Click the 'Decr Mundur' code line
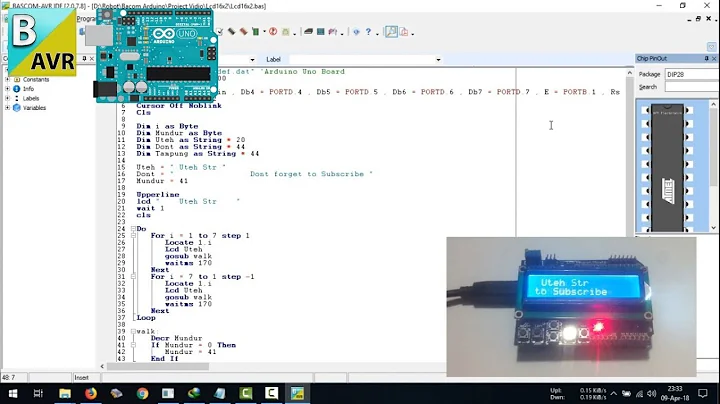Image resolution: width=720 pixels, height=404 pixels. [x=176, y=338]
